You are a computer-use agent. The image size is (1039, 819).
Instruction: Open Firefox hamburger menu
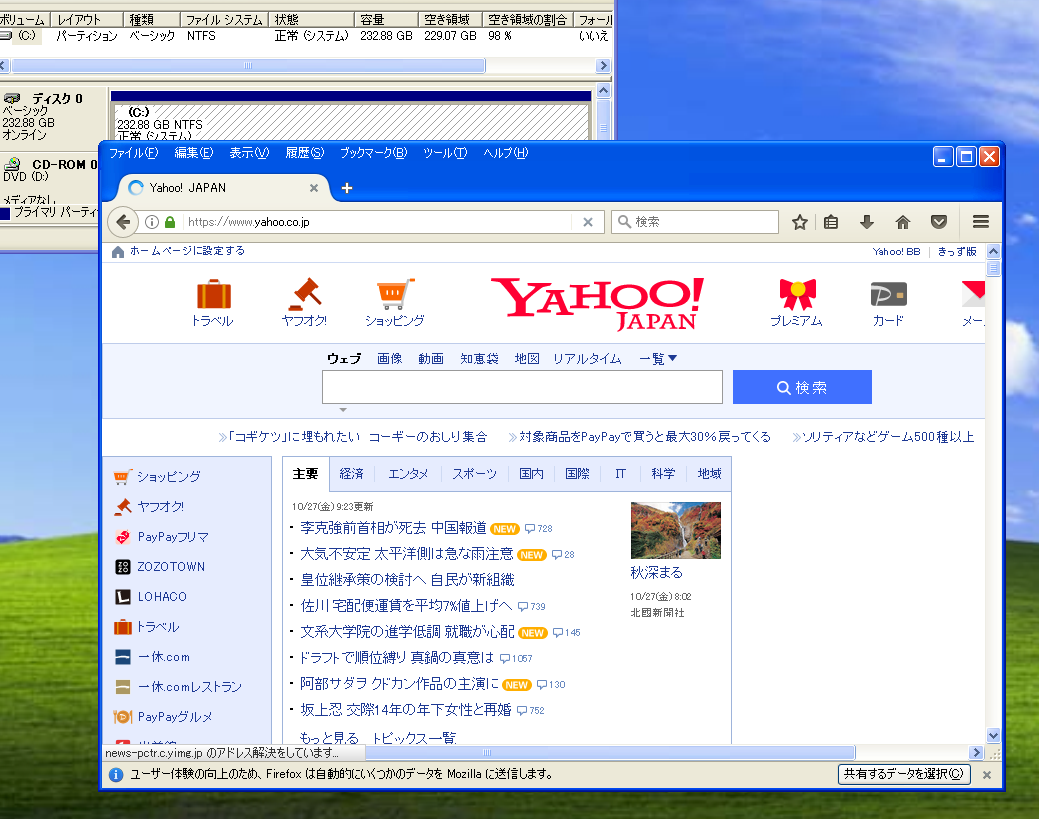point(981,222)
